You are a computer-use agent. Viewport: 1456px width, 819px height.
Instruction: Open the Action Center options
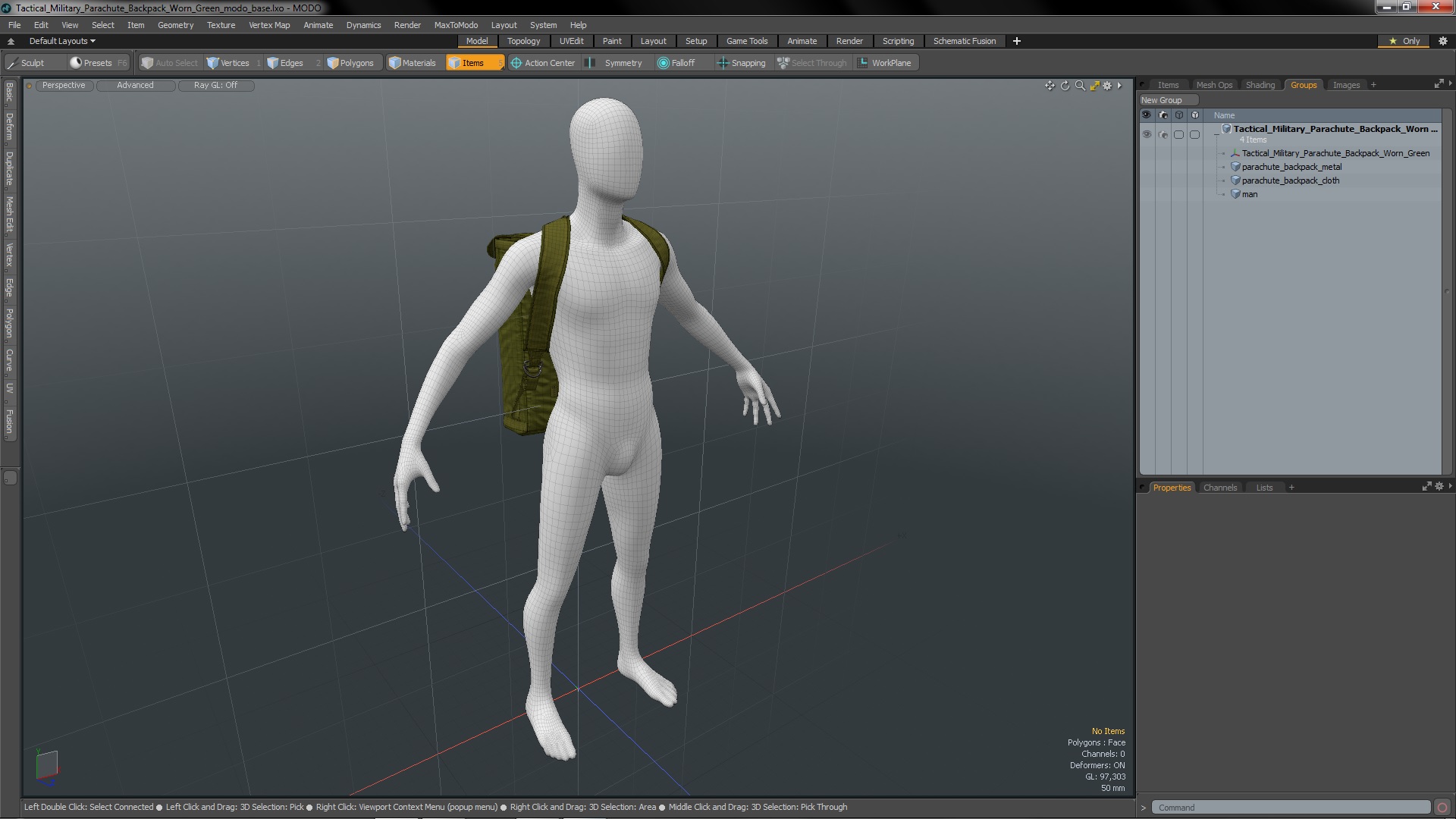click(x=543, y=63)
